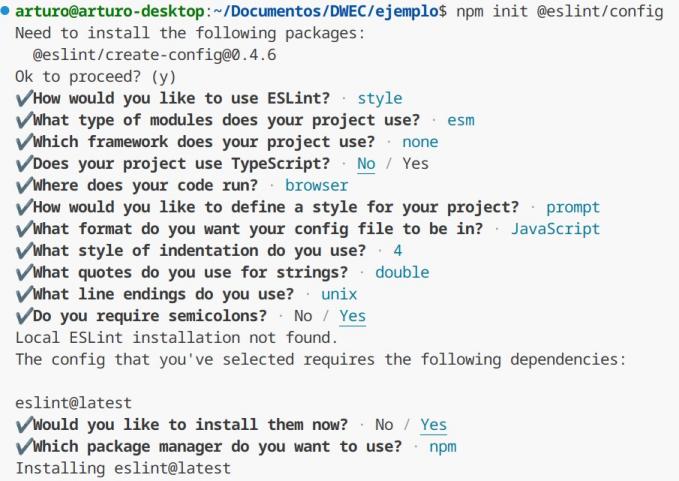679x481 pixels.
Task: Click the "browser" answer text
Action: coord(316,185)
